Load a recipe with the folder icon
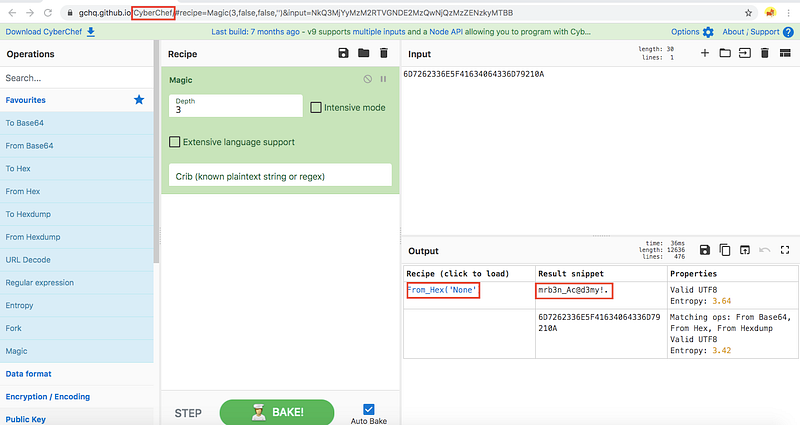 (x=363, y=53)
